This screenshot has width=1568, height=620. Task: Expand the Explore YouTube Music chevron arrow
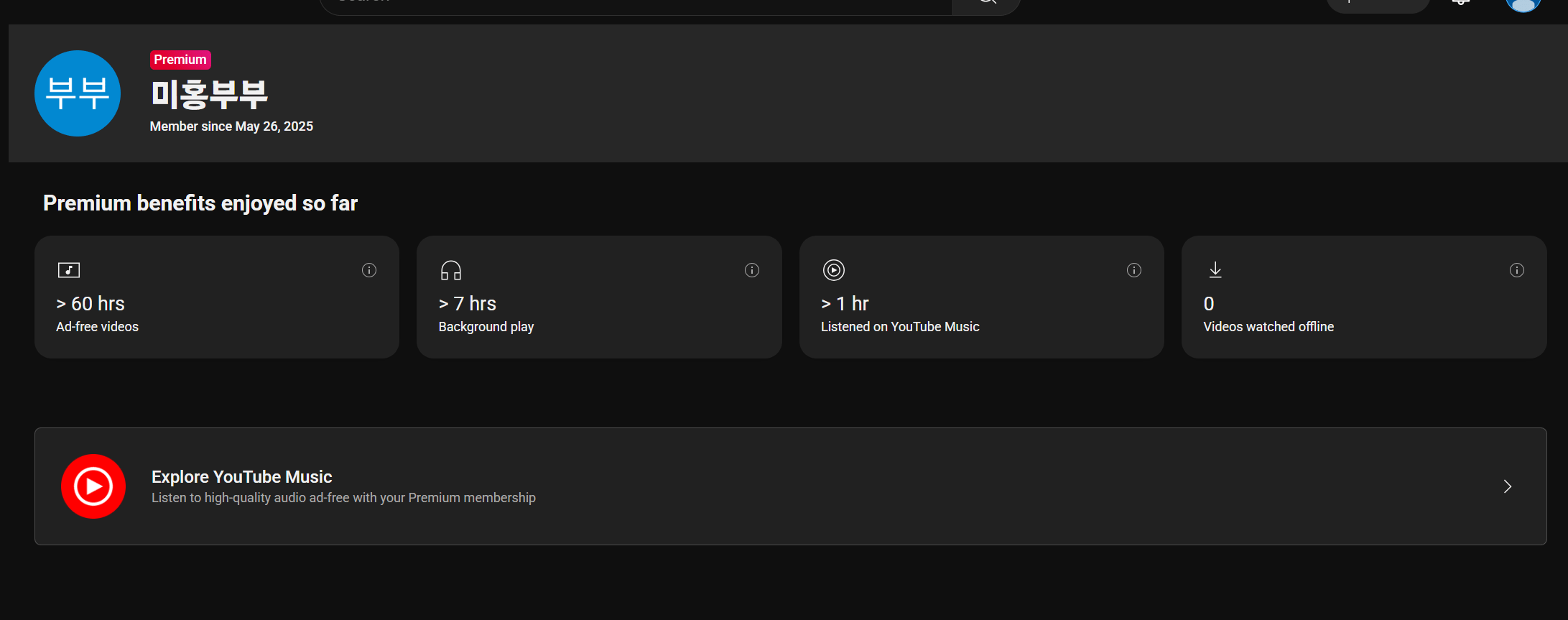point(1508,486)
